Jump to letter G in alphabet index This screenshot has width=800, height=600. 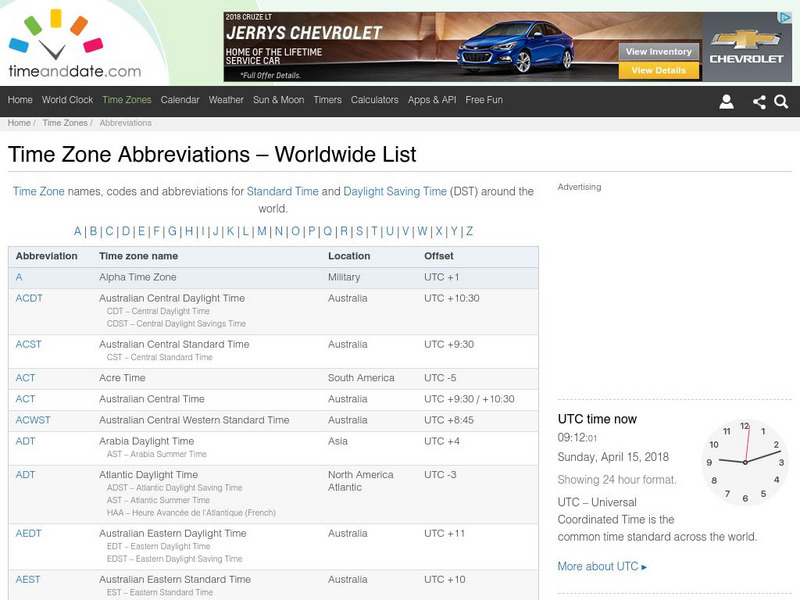coord(172,231)
